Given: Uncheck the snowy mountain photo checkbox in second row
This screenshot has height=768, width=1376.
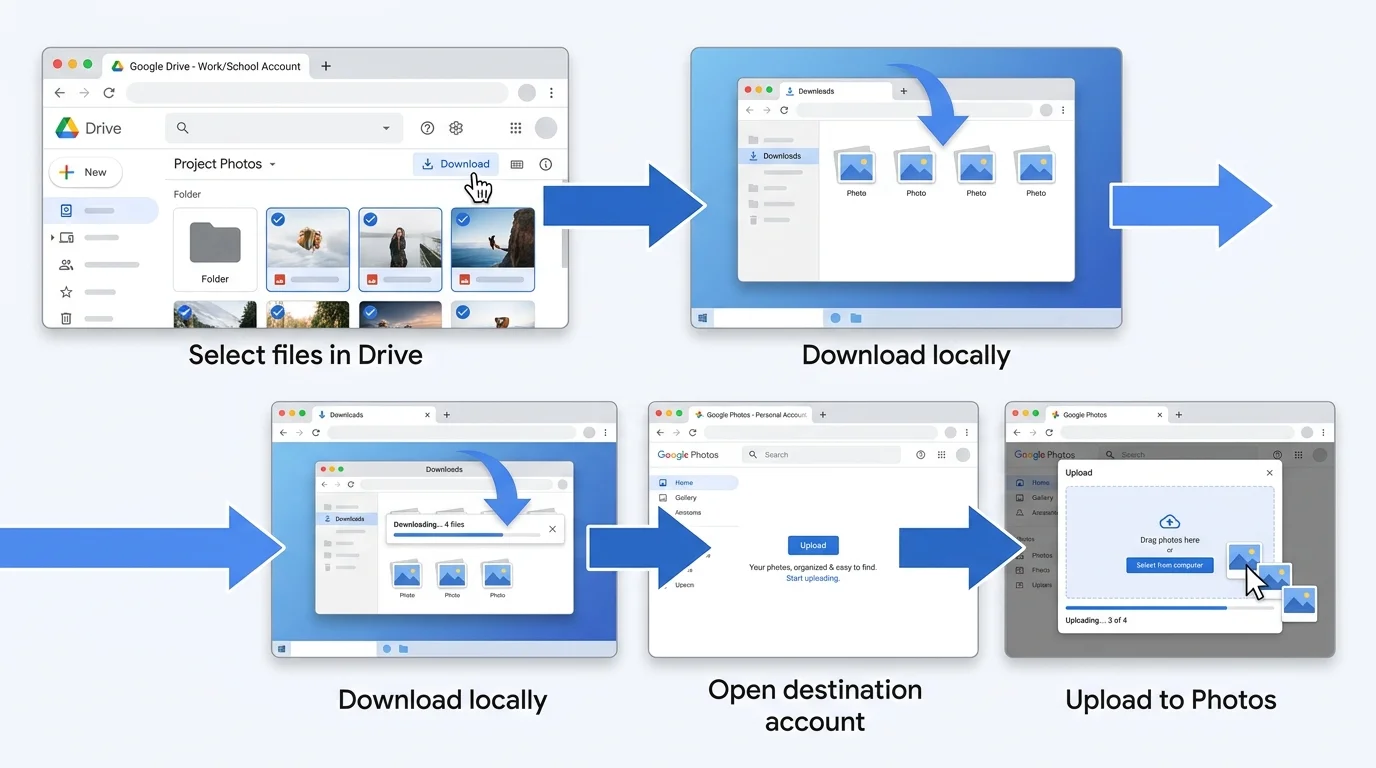Looking at the screenshot, I should tap(185, 312).
